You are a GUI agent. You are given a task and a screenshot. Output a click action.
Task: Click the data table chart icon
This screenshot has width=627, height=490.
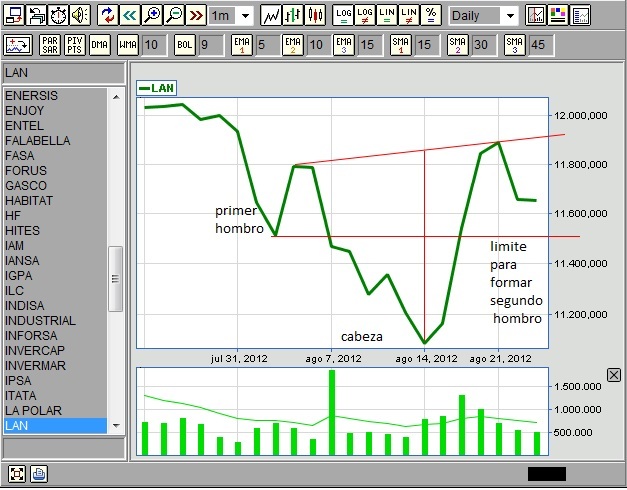pyautogui.click(x=580, y=16)
